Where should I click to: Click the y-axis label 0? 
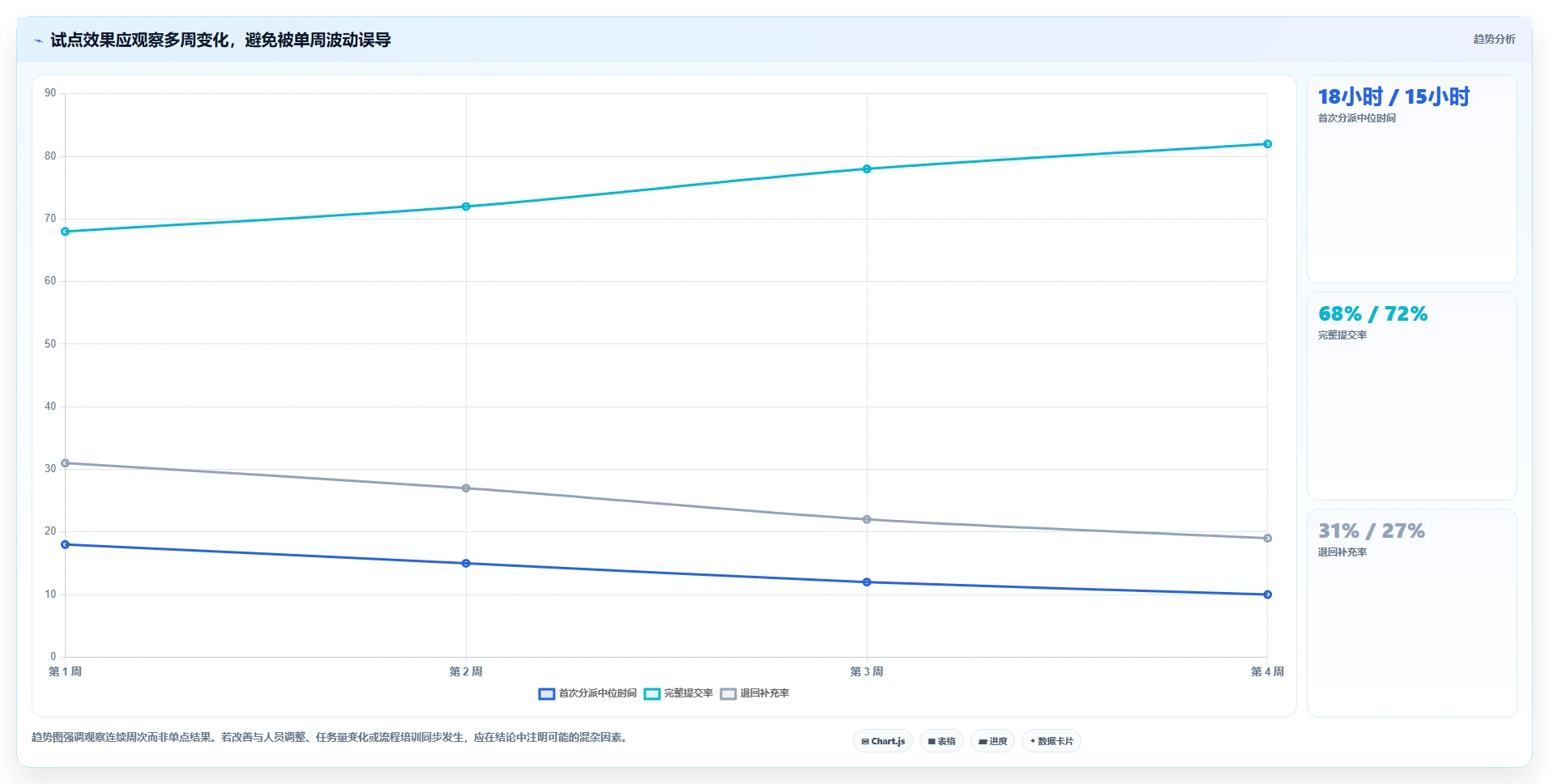click(x=53, y=657)
